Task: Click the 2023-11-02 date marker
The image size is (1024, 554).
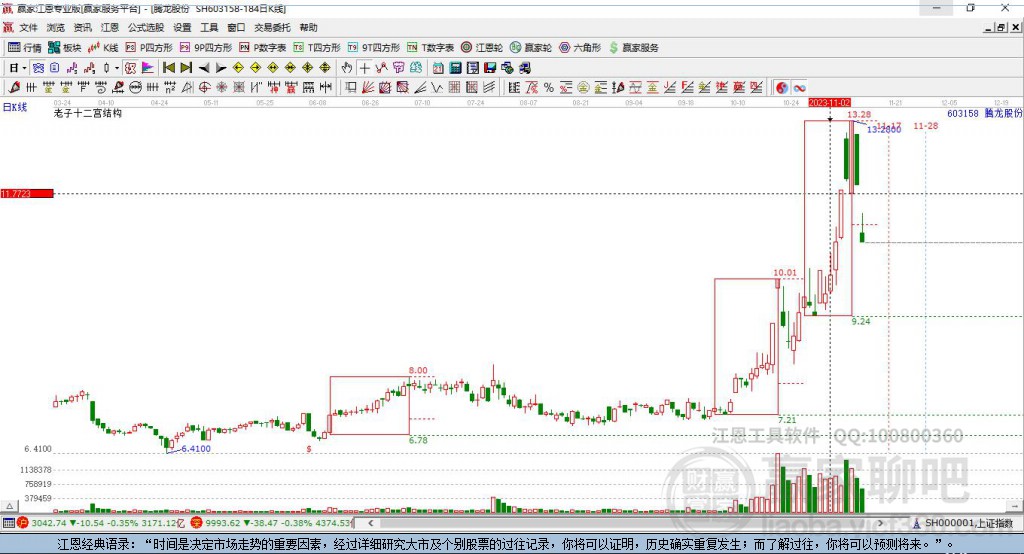Action: 829,103
